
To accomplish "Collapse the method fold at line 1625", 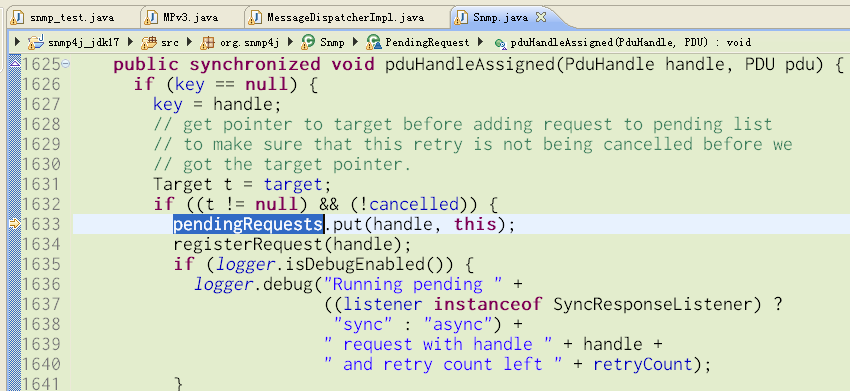I will point(66,64).
